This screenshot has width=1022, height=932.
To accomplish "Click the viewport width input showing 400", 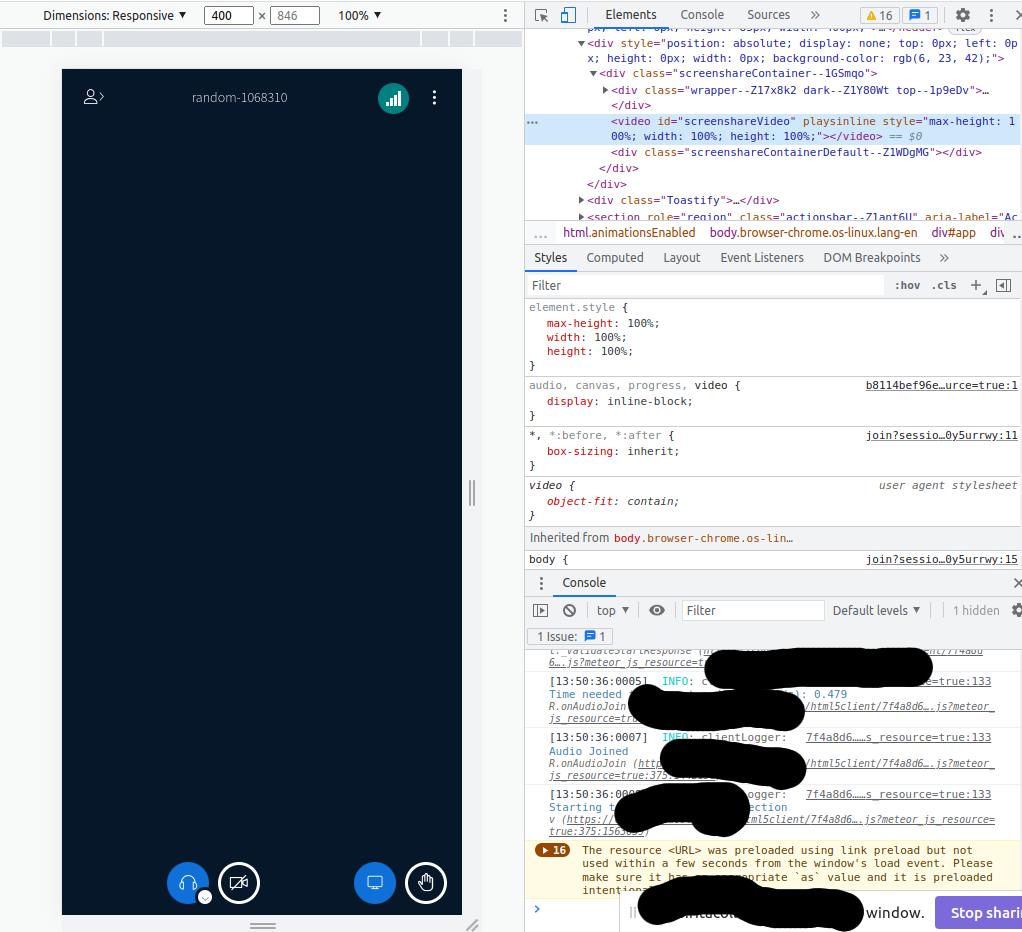I will point(228,15).
